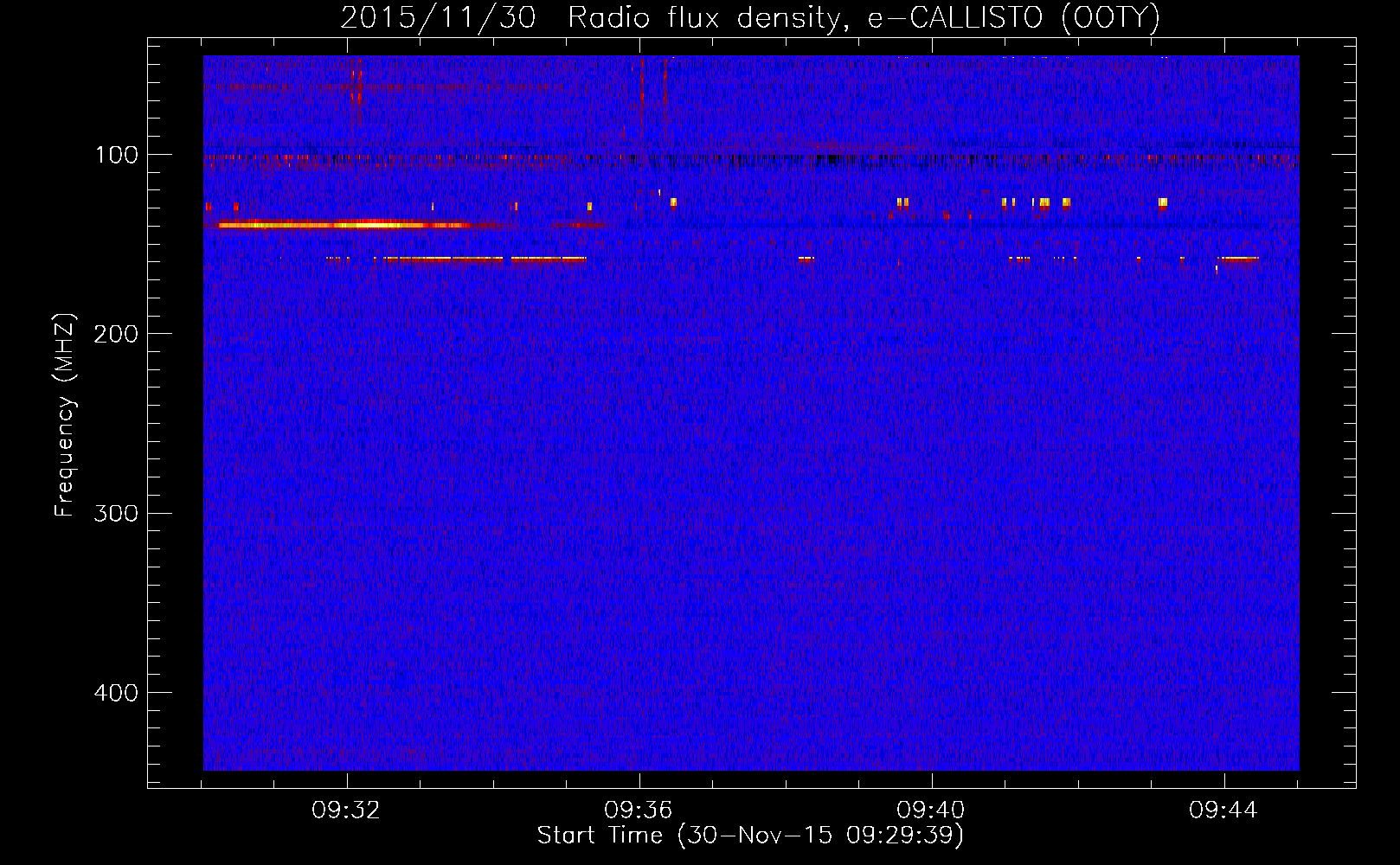Image resolution: width=1400 pixels, height=865 pixels.
Task: Select the 300 frequency tick label
Action: (116, 513)
